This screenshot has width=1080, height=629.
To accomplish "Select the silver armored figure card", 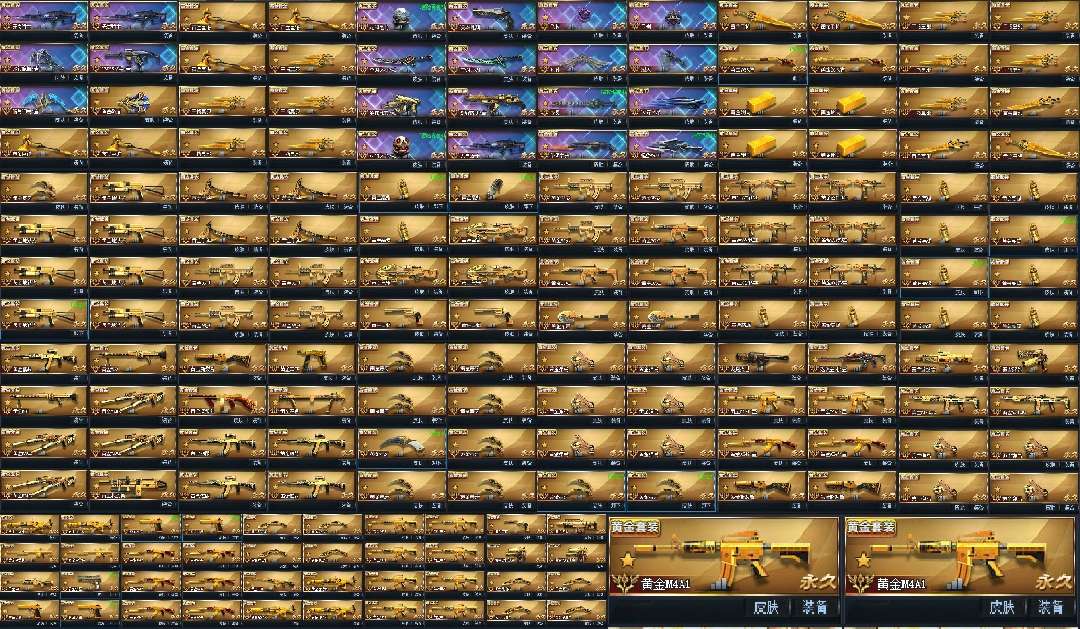I will [44, 61].
